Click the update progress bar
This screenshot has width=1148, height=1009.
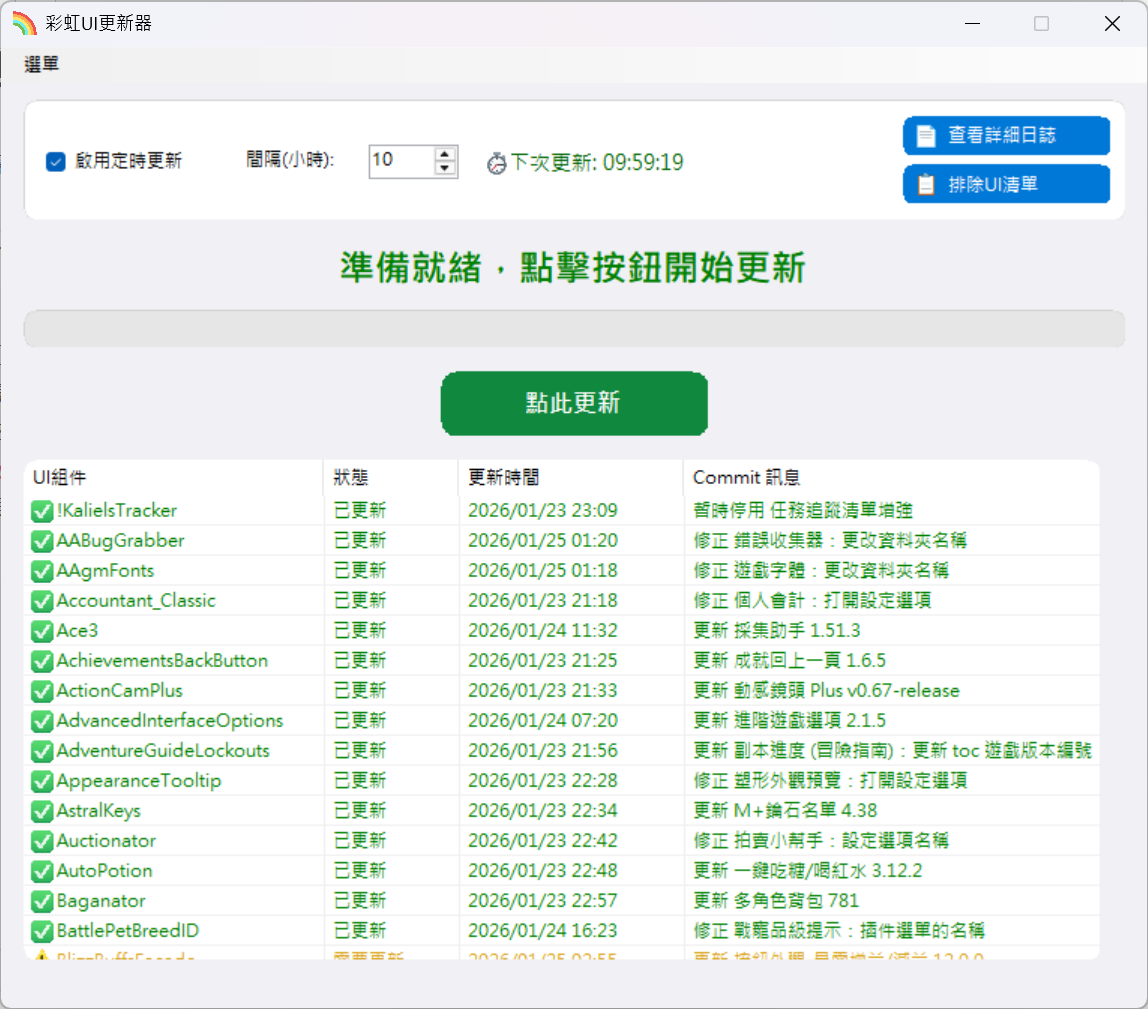(x=574, y=329)
